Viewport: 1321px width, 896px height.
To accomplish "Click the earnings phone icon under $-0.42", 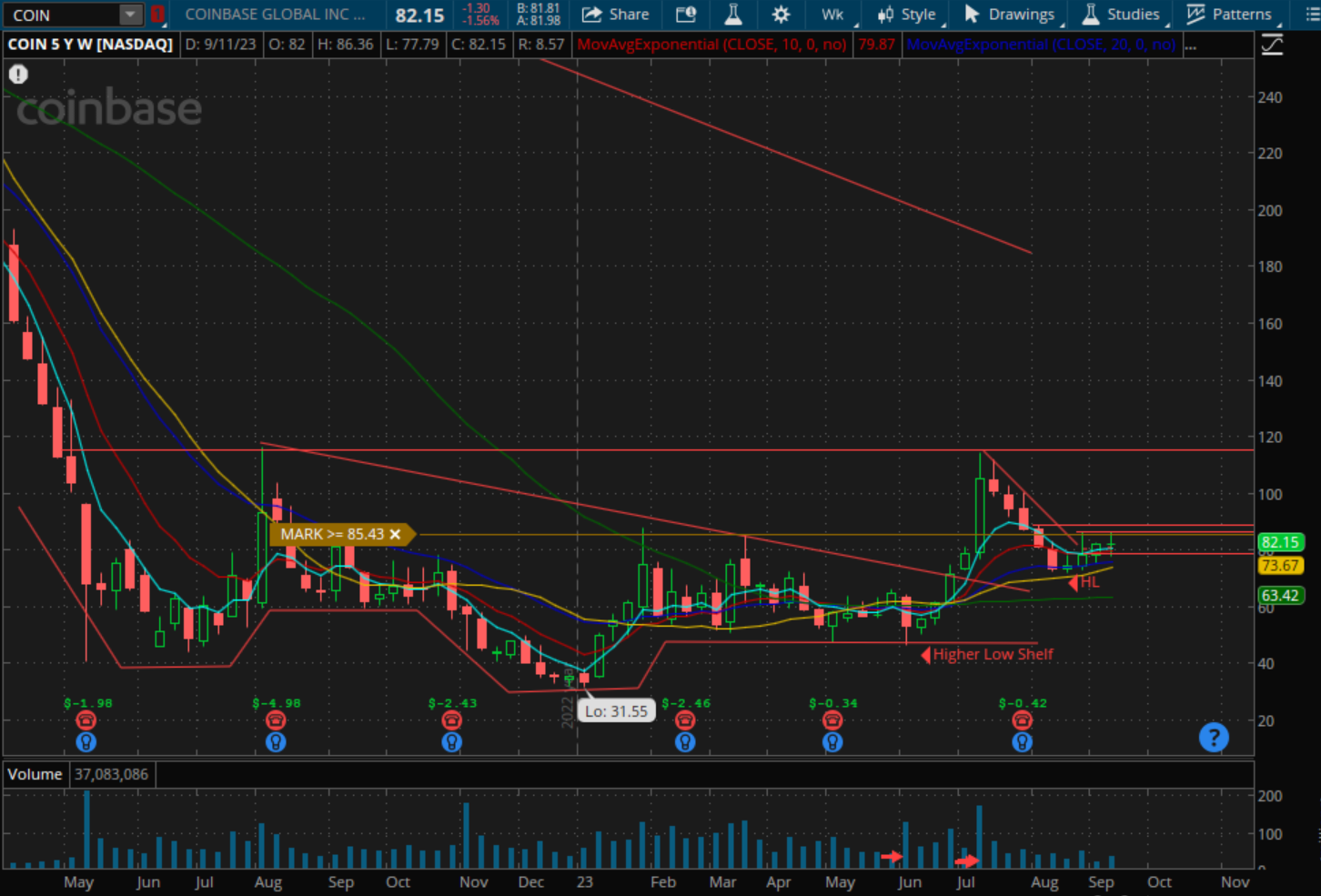I will (x=1022, y=720).
